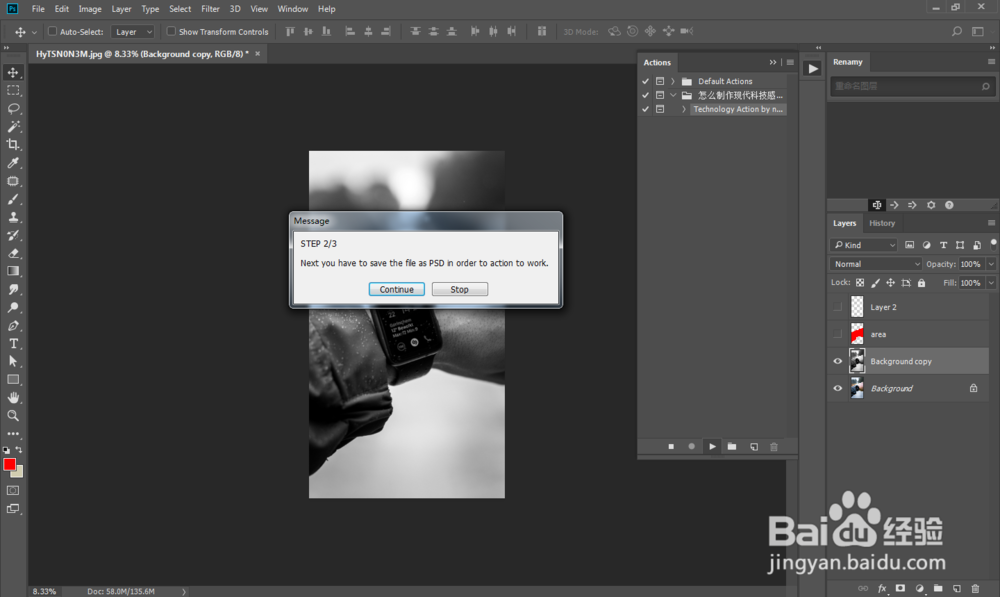The width and height of the screenshot is (1000, 597).
Task: Select the Dodge tool
Action: 13,307
